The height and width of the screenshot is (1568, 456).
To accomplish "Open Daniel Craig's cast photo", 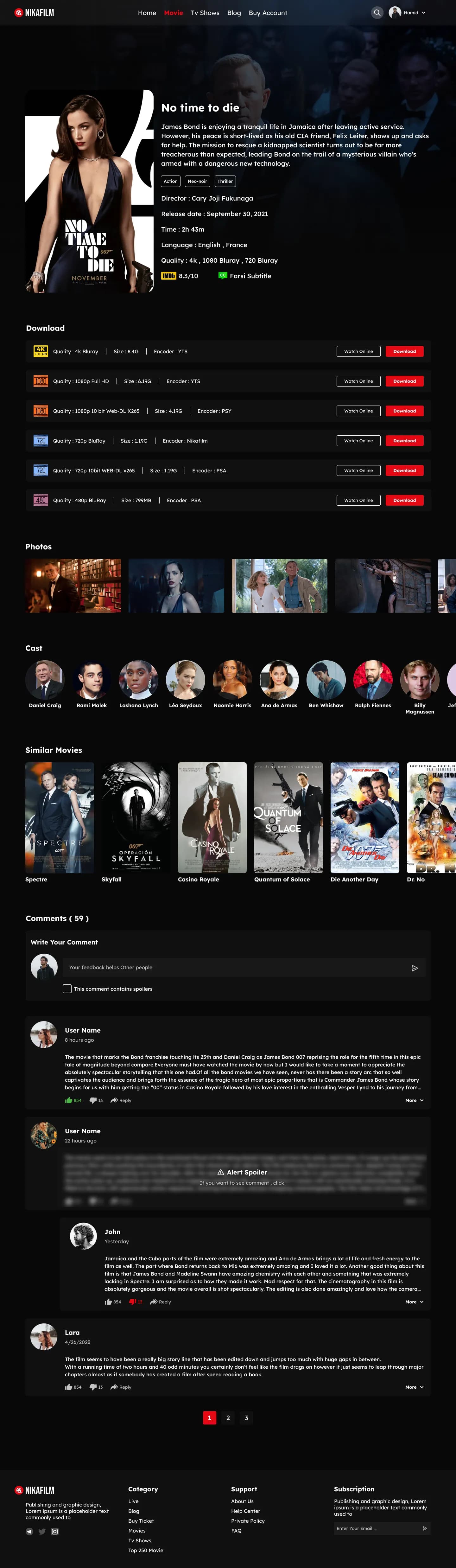I will (x=45, y=680).
